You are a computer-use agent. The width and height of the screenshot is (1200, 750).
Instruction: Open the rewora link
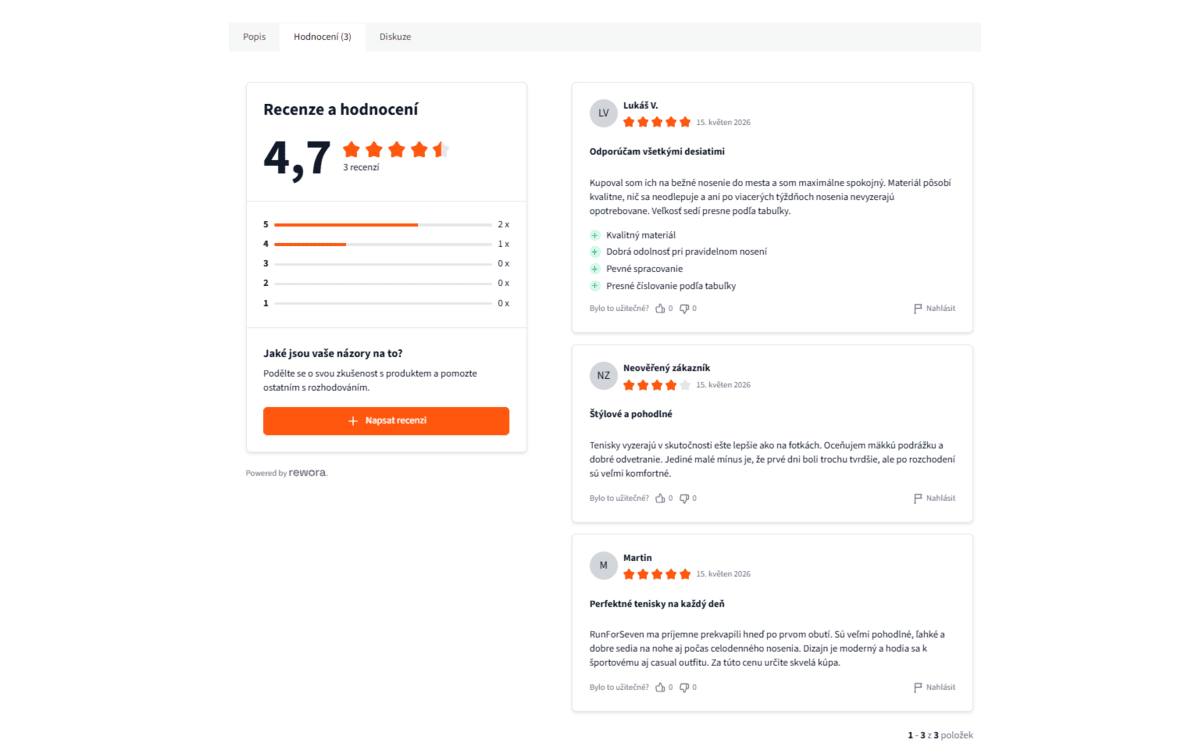pyautogui.click(x=308, y=473)
